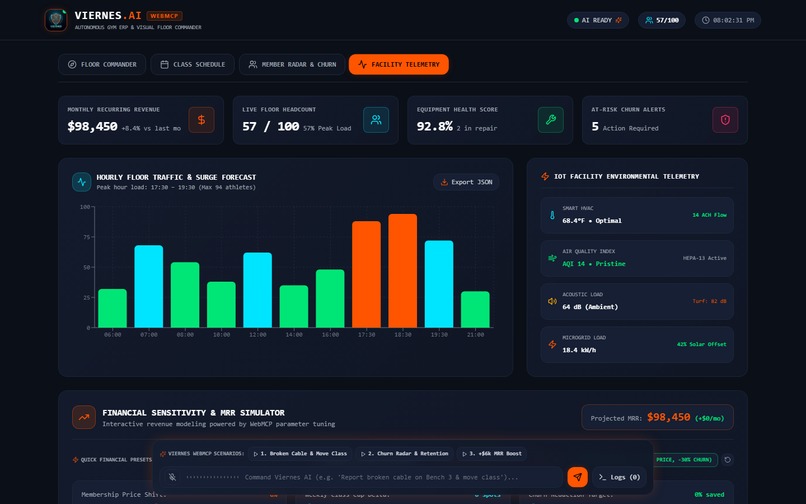
Task: Click the '+8.4% vs last mo' text
Action: [x=151, y=129]
